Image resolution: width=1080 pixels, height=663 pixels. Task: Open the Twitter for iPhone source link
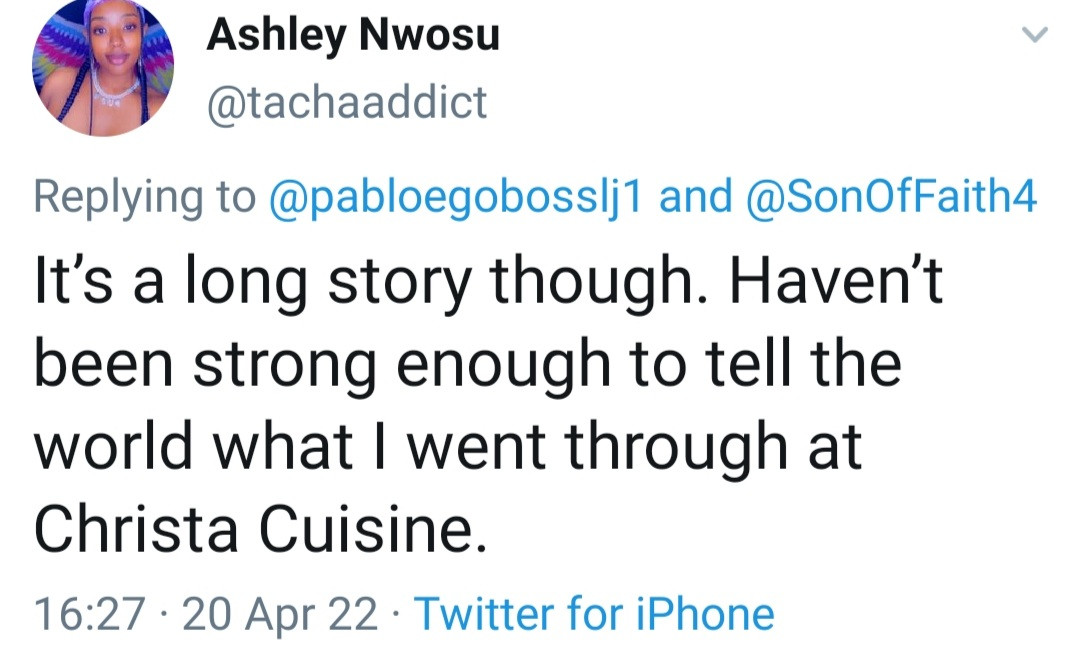pyautogui.click(x=594, y=613)
